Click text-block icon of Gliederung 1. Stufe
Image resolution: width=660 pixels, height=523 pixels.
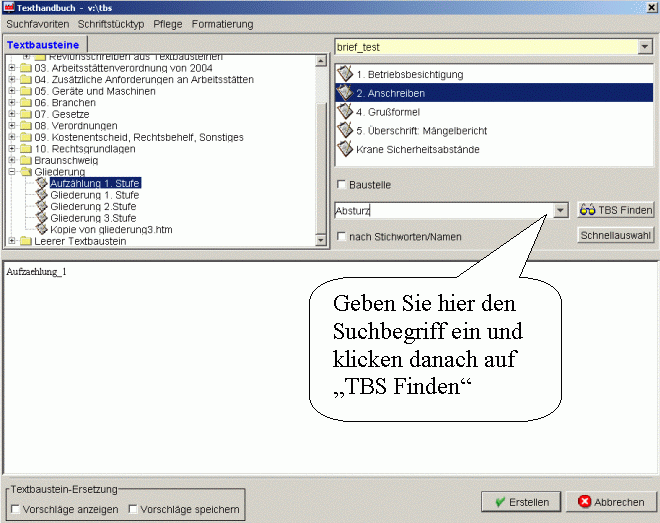[42, 194]
